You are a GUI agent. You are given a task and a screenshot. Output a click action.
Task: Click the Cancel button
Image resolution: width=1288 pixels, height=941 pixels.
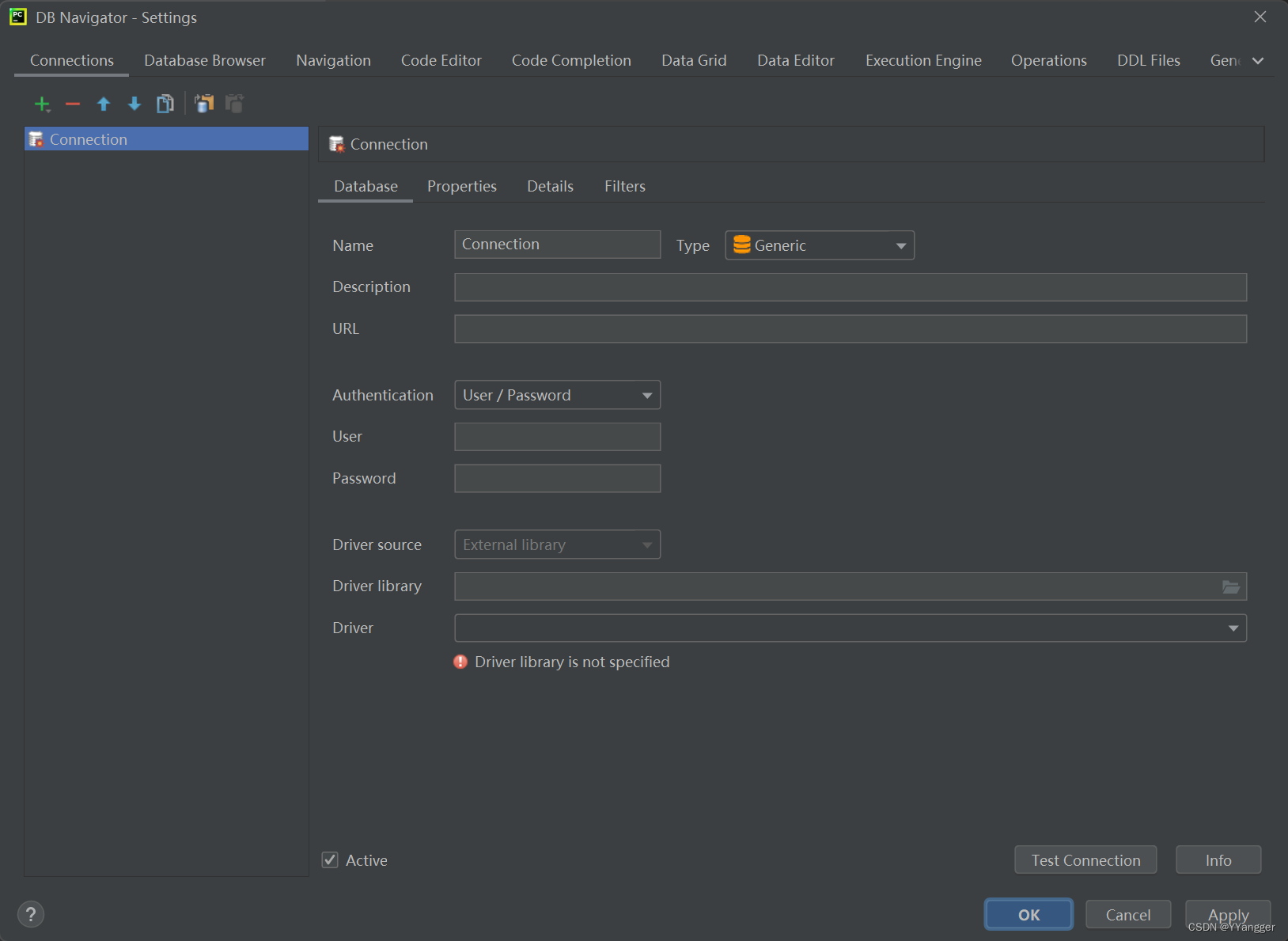[x=1128, y=915]
